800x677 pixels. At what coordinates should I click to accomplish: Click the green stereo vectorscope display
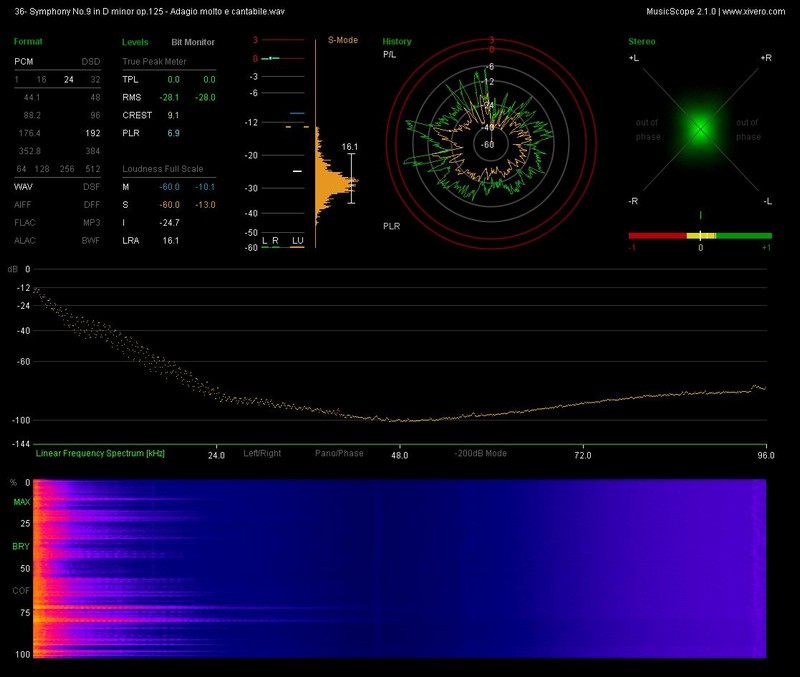(x=700, y=129)
